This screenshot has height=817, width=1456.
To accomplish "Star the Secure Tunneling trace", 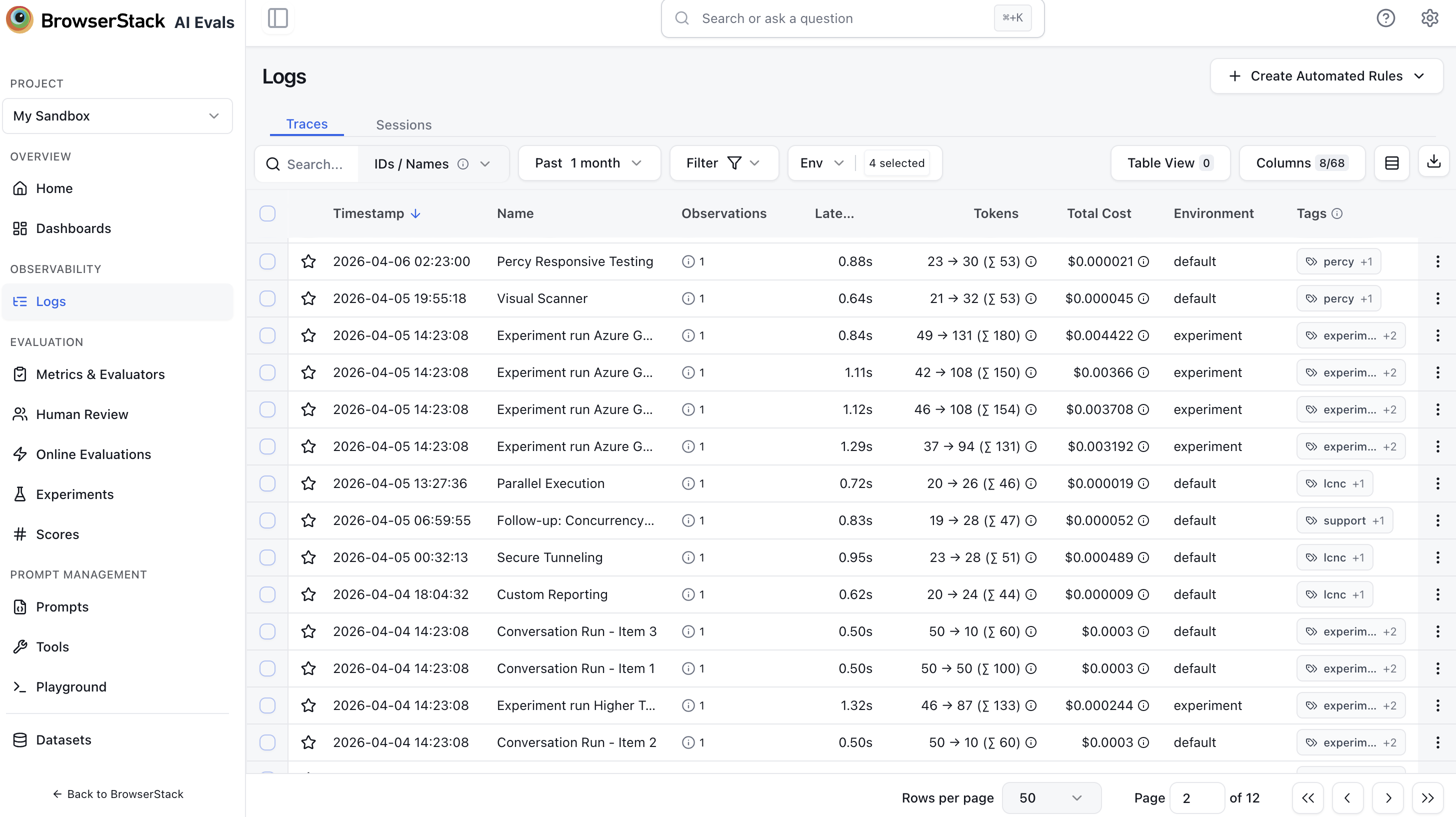I will click(x=308, y=557).
